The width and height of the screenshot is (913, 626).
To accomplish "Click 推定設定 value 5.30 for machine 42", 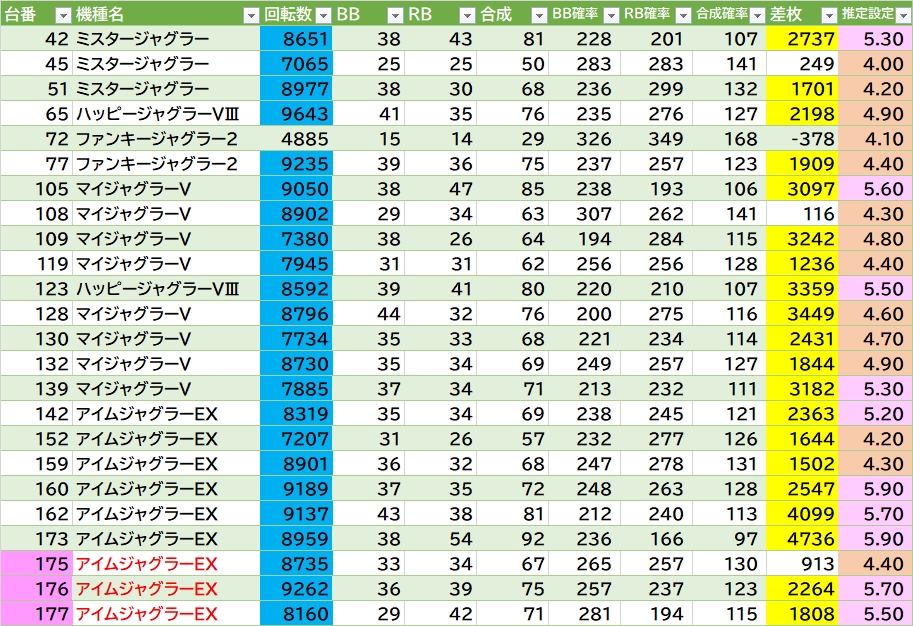I will pos(875,38).
